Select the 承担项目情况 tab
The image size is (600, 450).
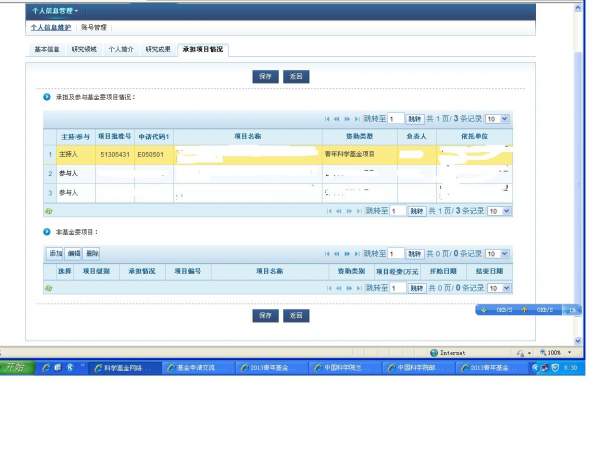pyautogui.click(x=203, y=49)
